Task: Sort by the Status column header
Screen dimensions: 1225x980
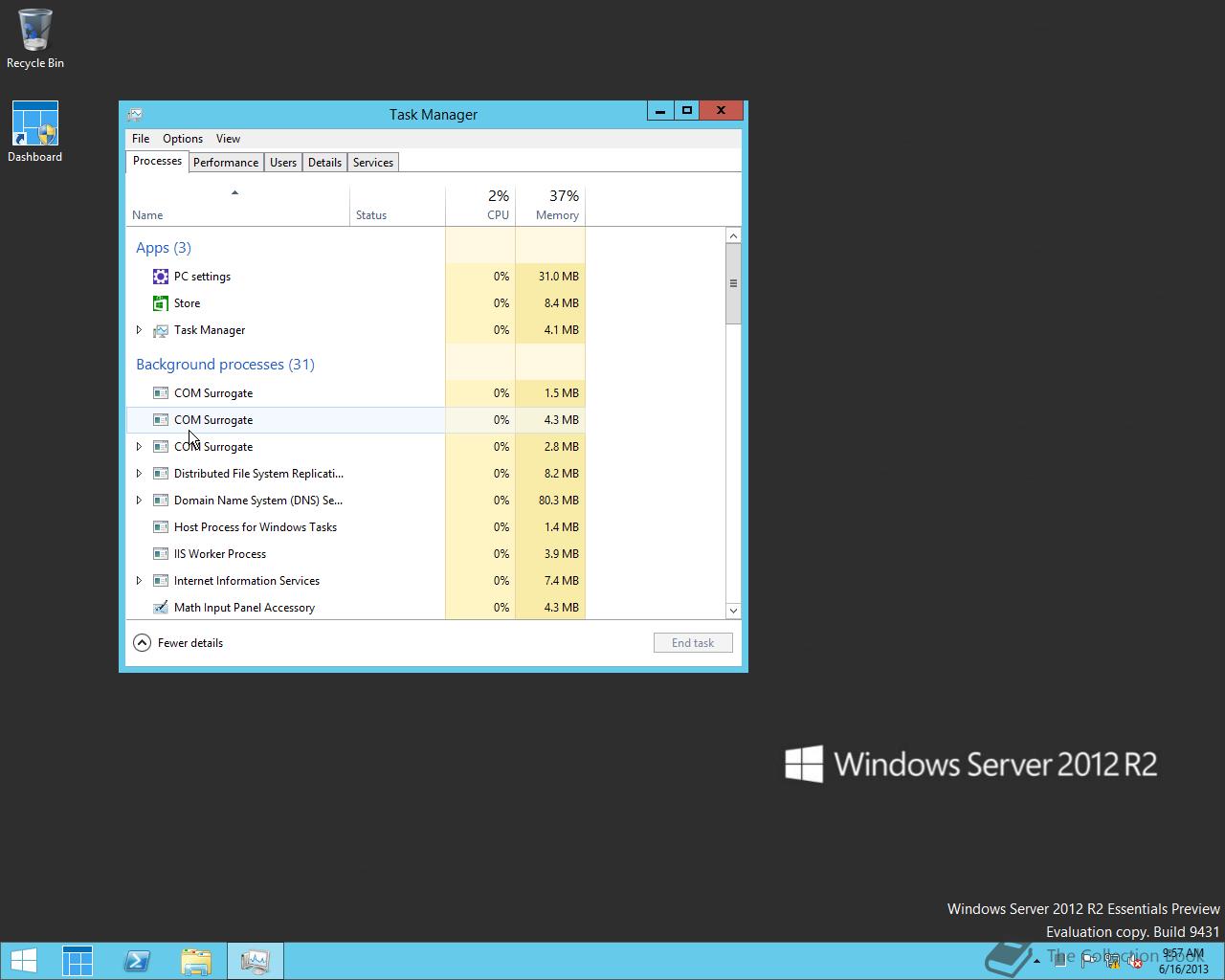Action: coord(397,206)
